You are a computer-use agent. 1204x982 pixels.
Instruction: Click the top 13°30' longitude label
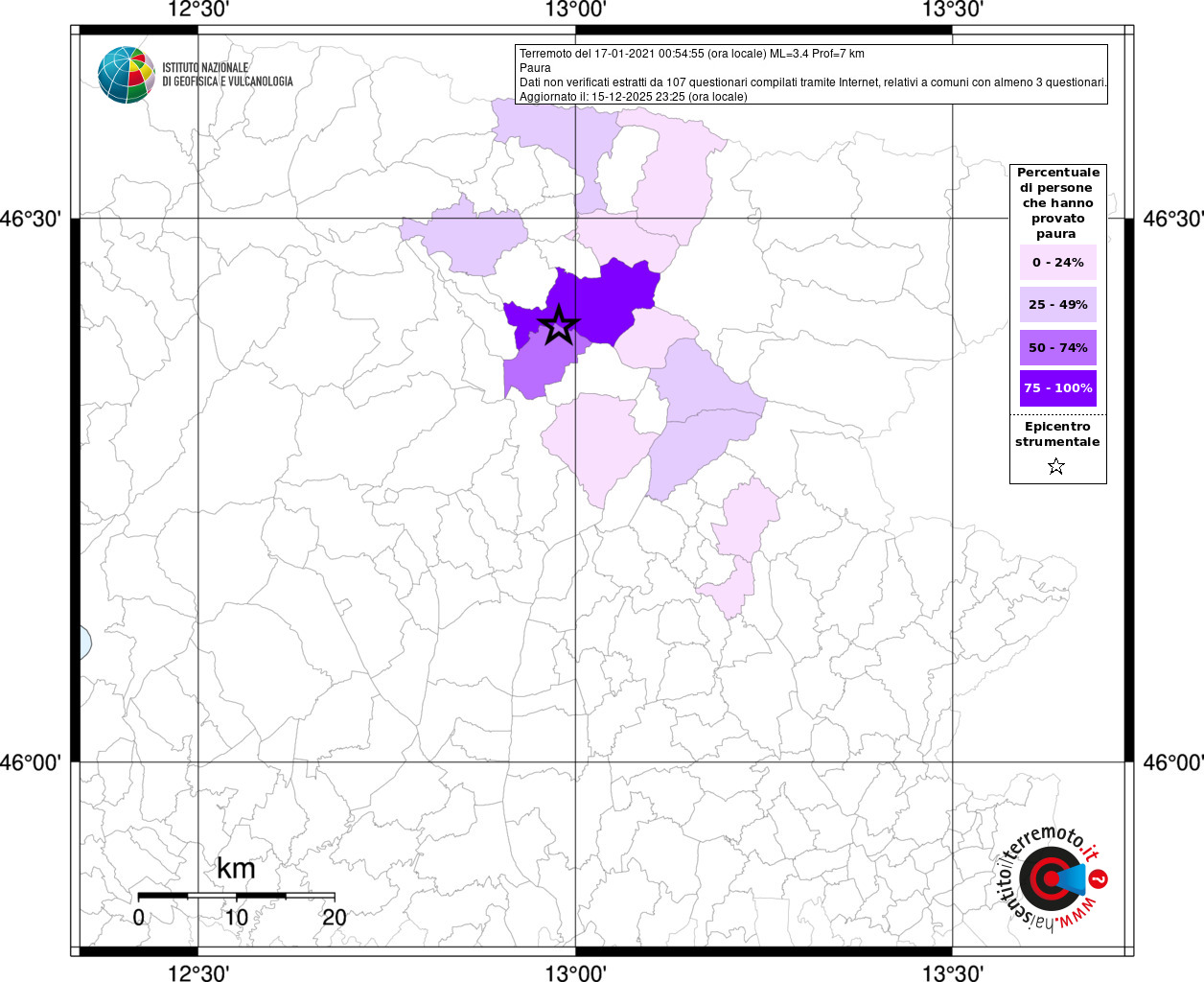(953, 10)
